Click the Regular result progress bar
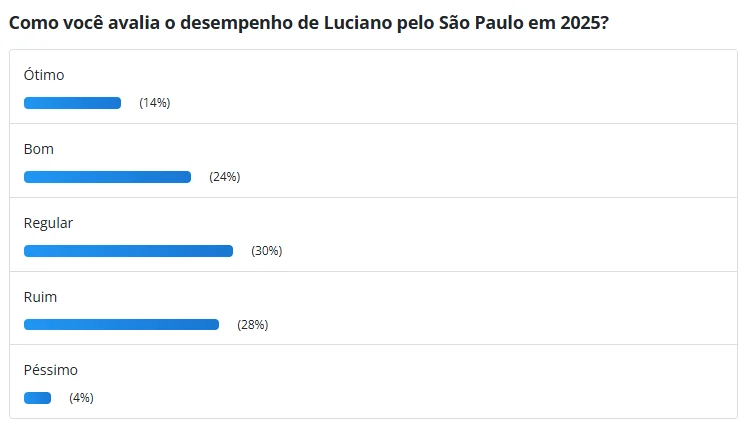 tap(128, 251)
